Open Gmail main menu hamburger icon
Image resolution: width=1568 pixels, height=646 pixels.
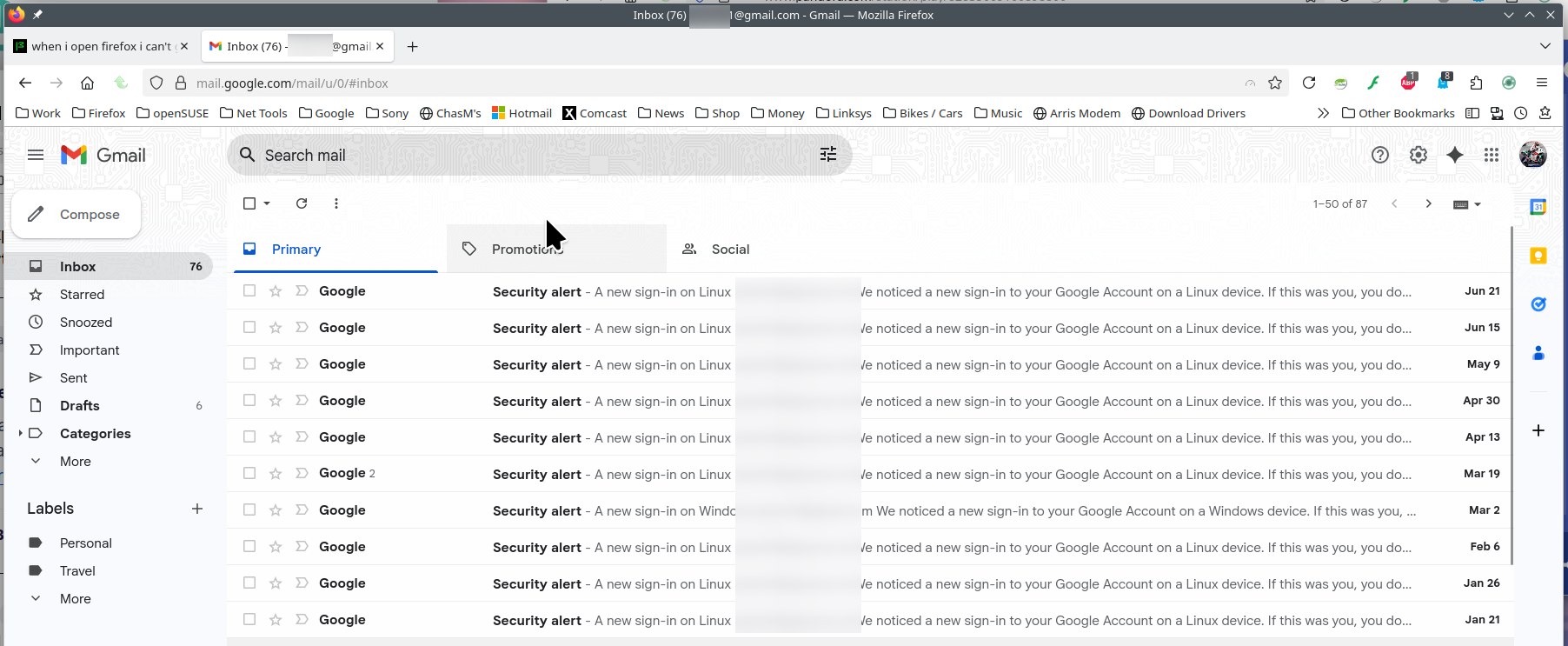coord(36,155)
